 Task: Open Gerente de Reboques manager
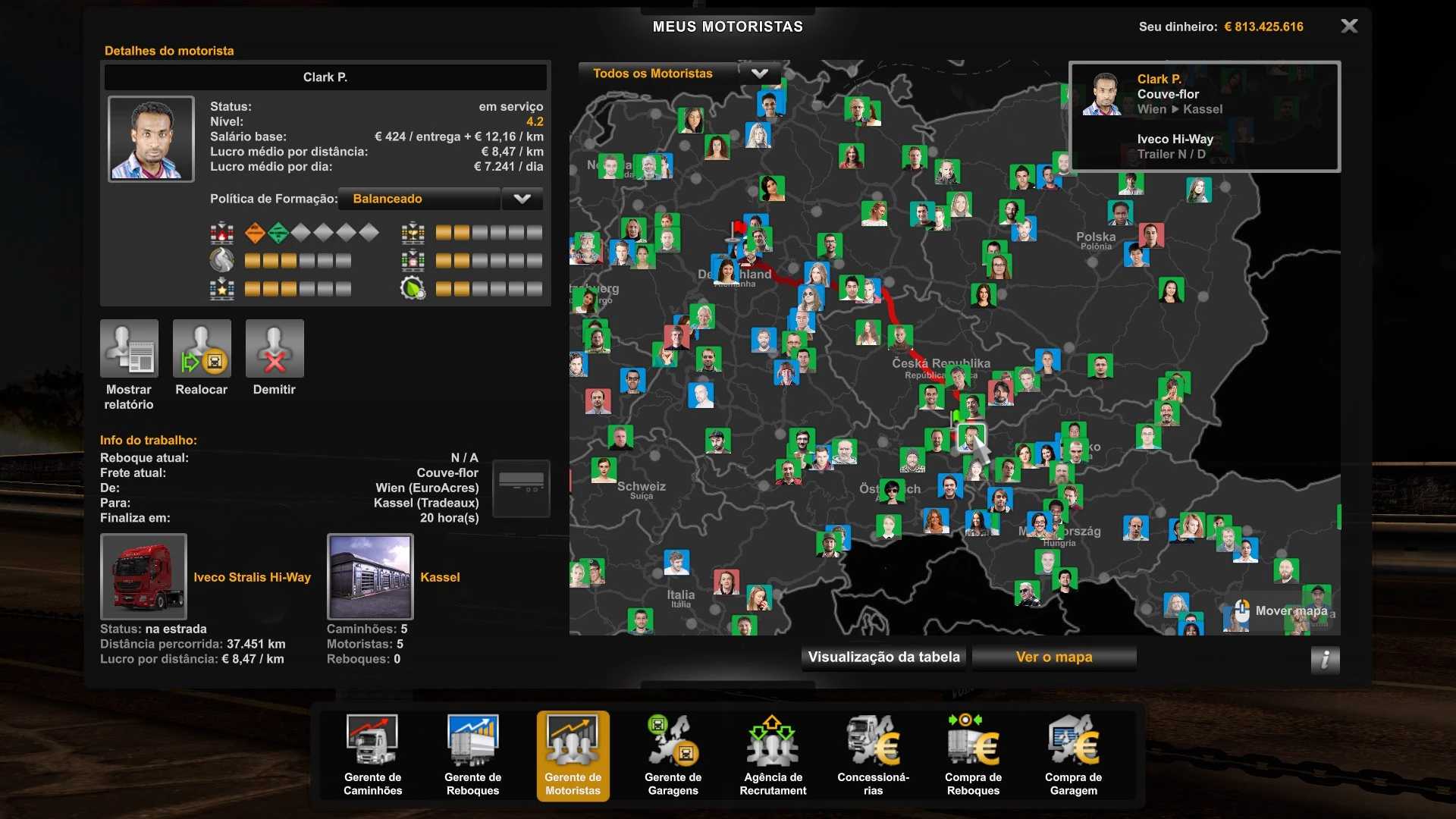pos(472,755)
